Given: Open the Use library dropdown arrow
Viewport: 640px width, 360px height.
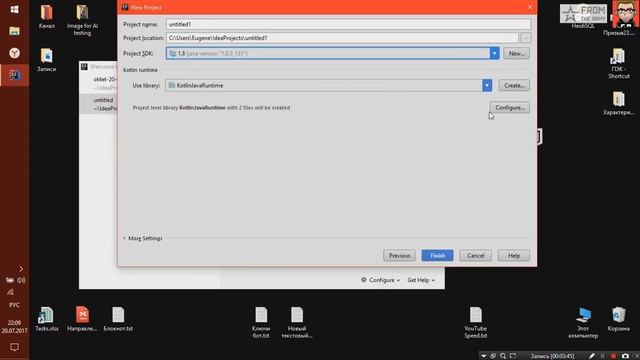Looking at the screenshot, I should tap(487, 85).
